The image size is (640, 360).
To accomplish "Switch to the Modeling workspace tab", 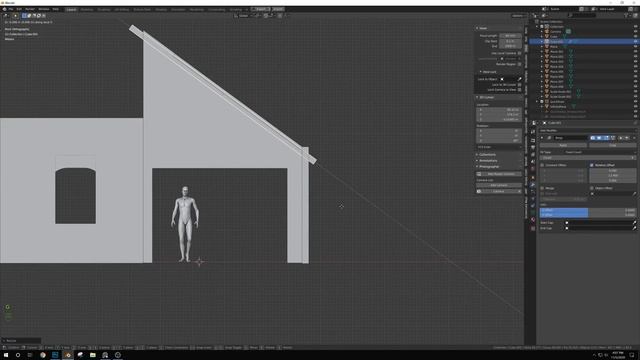I will click(x=87, y=9).
